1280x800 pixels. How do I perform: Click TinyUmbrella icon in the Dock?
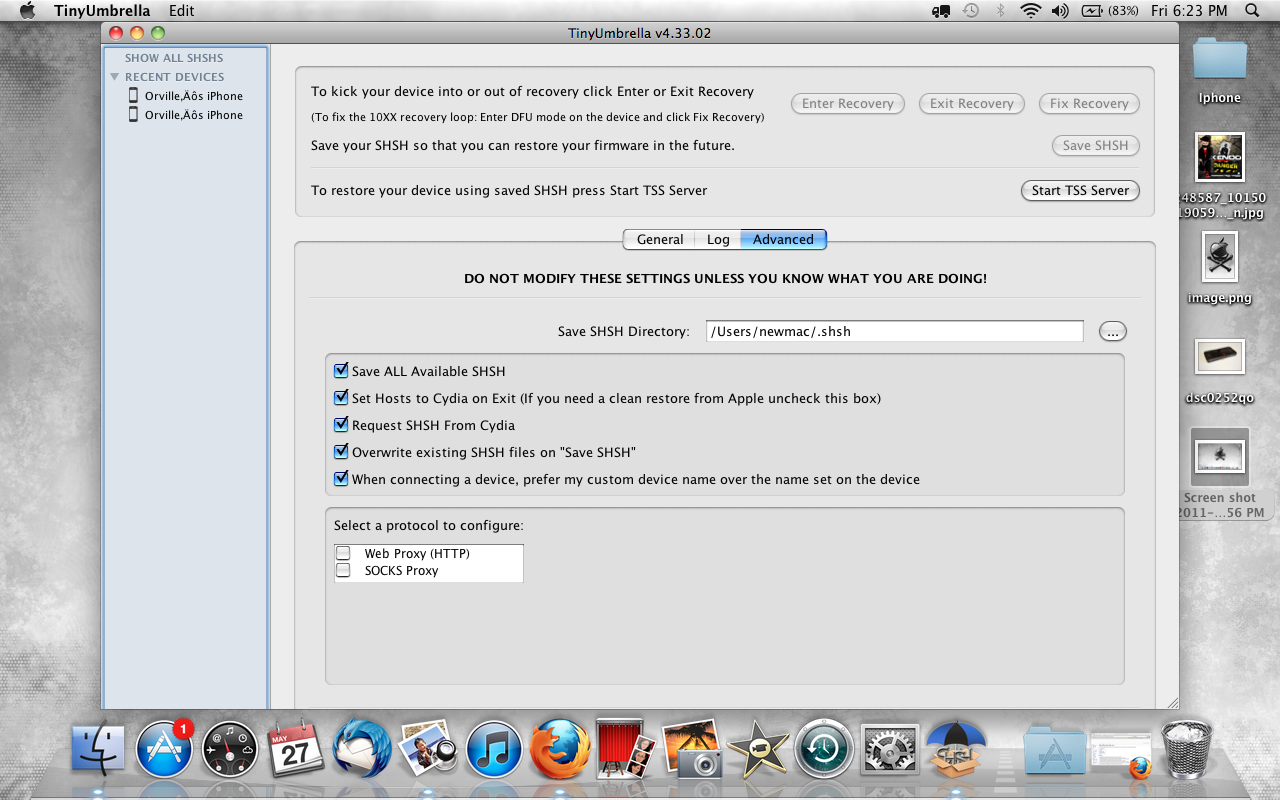(x=956, y=748)
